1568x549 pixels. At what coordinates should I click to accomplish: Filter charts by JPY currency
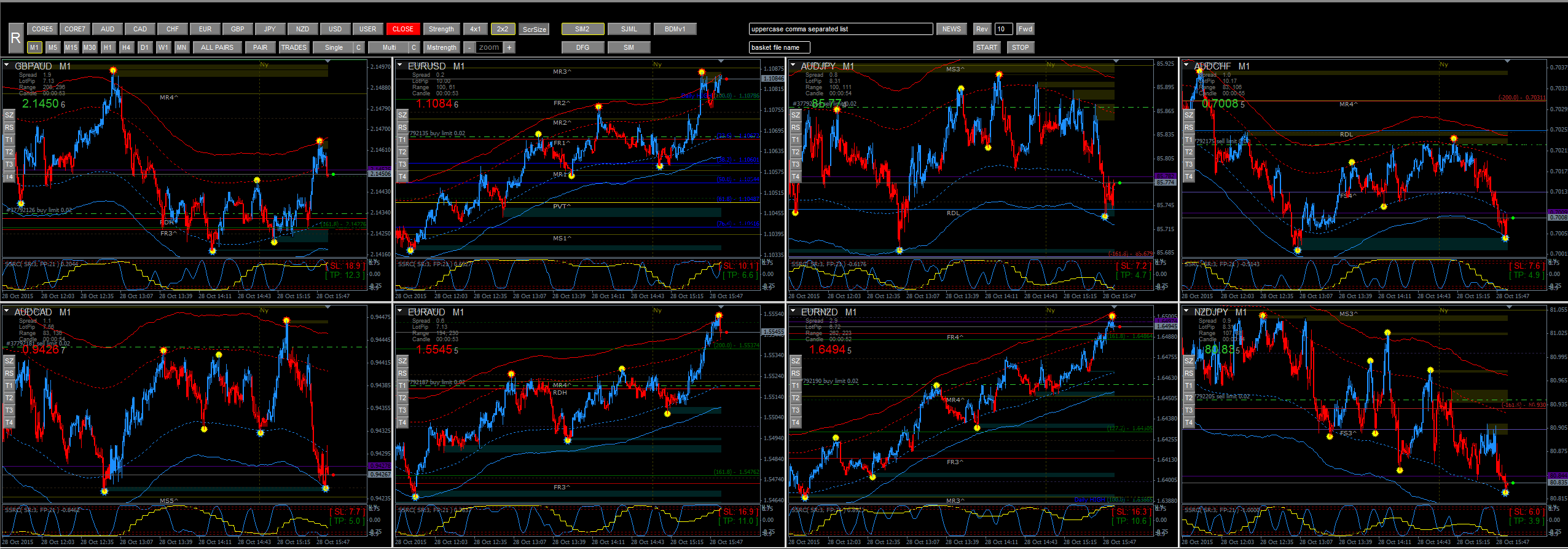270,29
